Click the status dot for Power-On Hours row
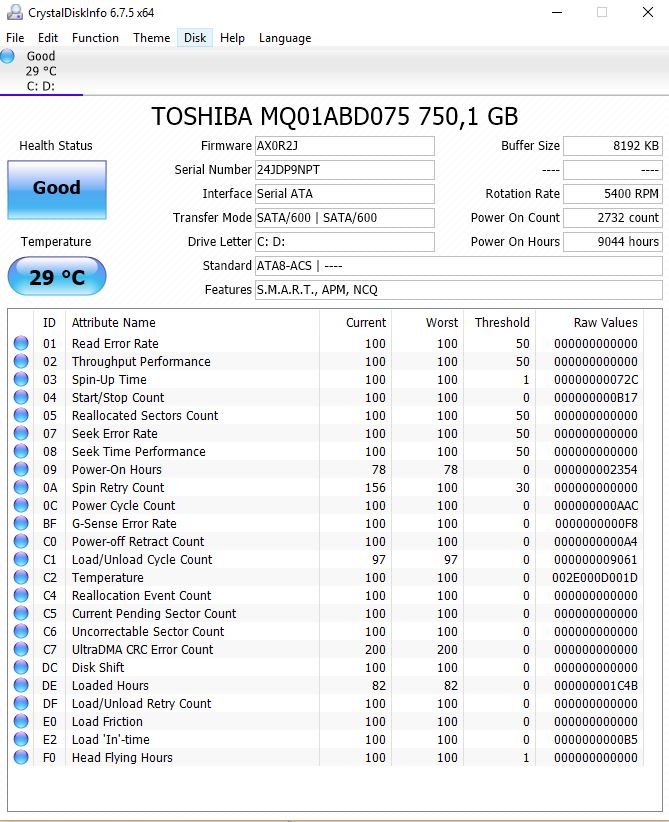This screenshot has height=822, width=669. (21, 469)
